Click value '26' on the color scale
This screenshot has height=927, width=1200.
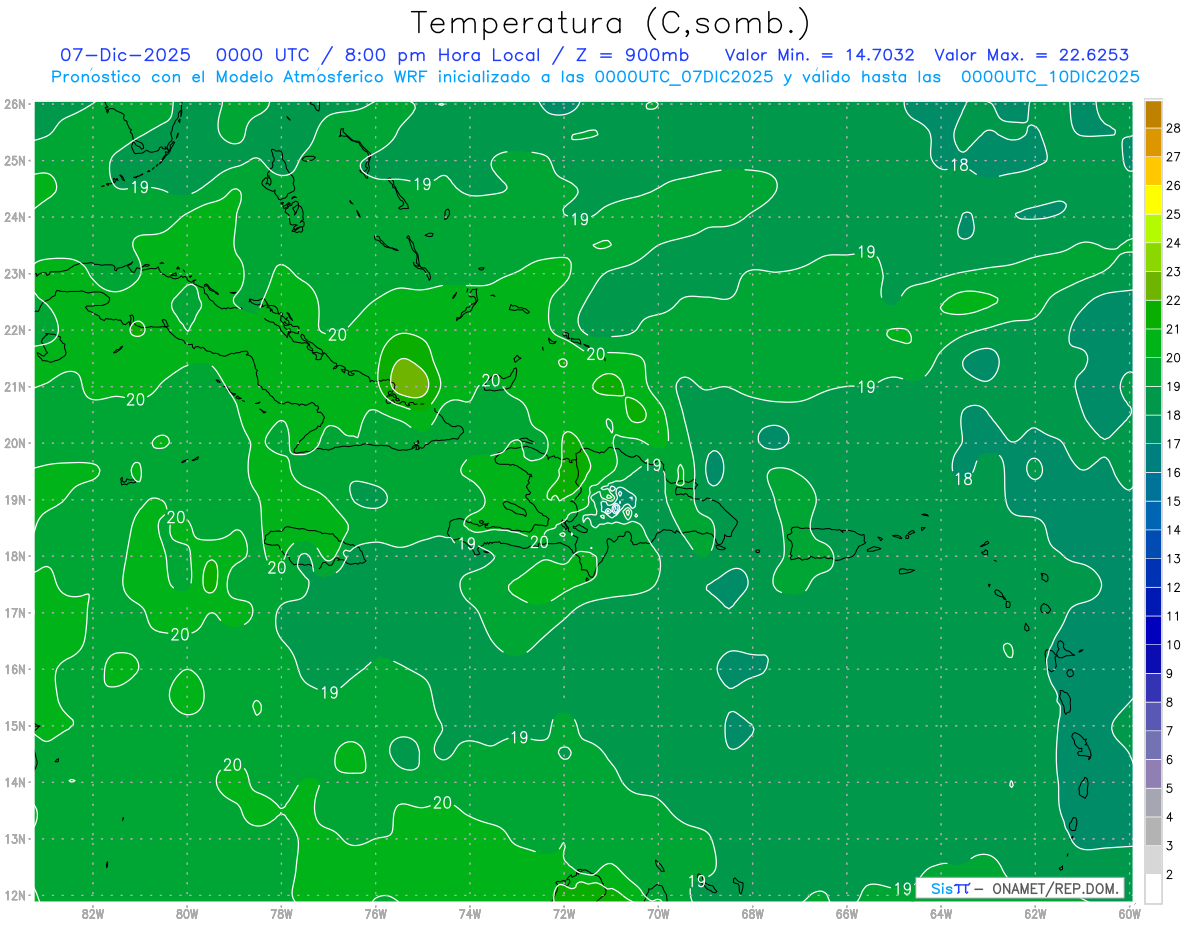point(1173,185)
